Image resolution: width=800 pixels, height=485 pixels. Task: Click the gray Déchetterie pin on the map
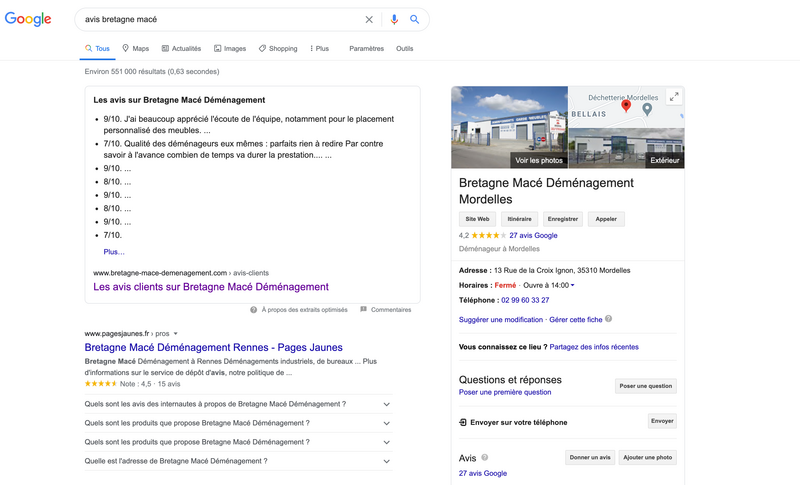click(647, 109)
